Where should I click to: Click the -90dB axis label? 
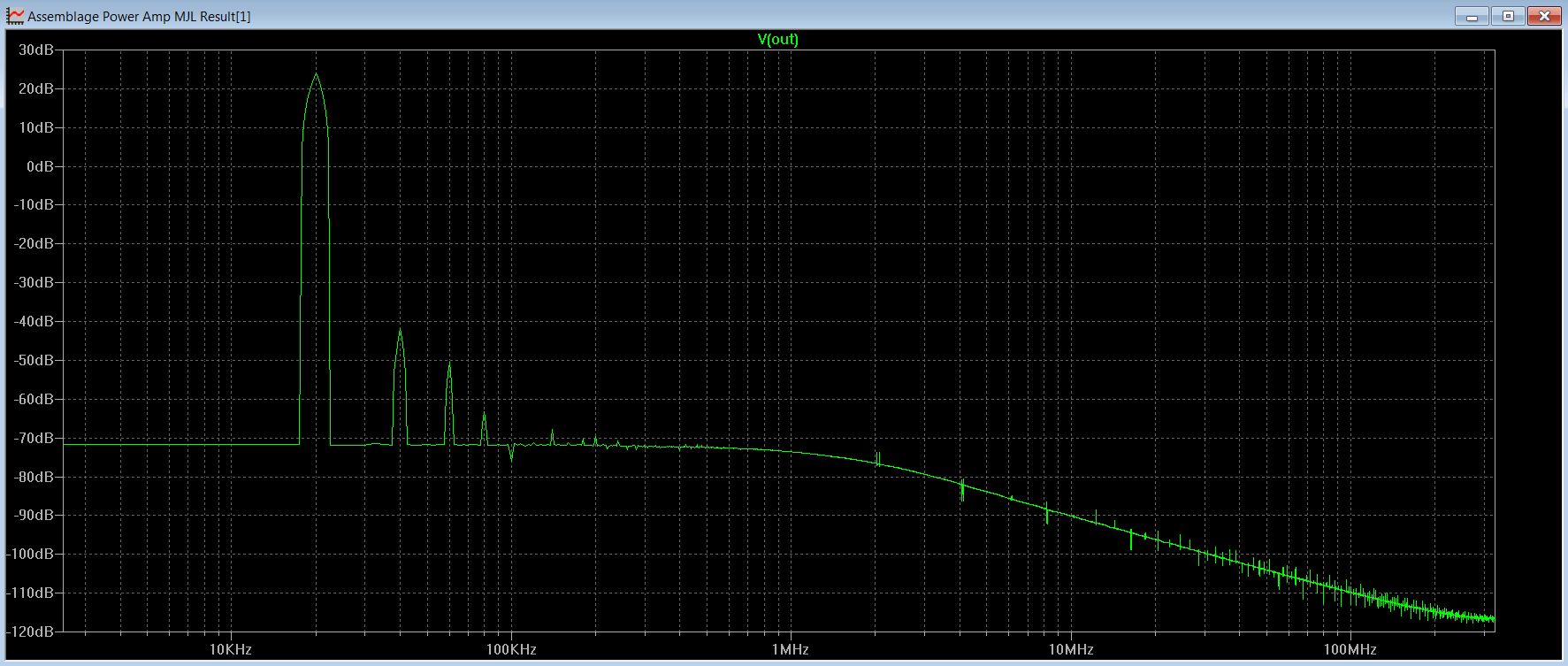pyautogui.click(x=34, y=516)
